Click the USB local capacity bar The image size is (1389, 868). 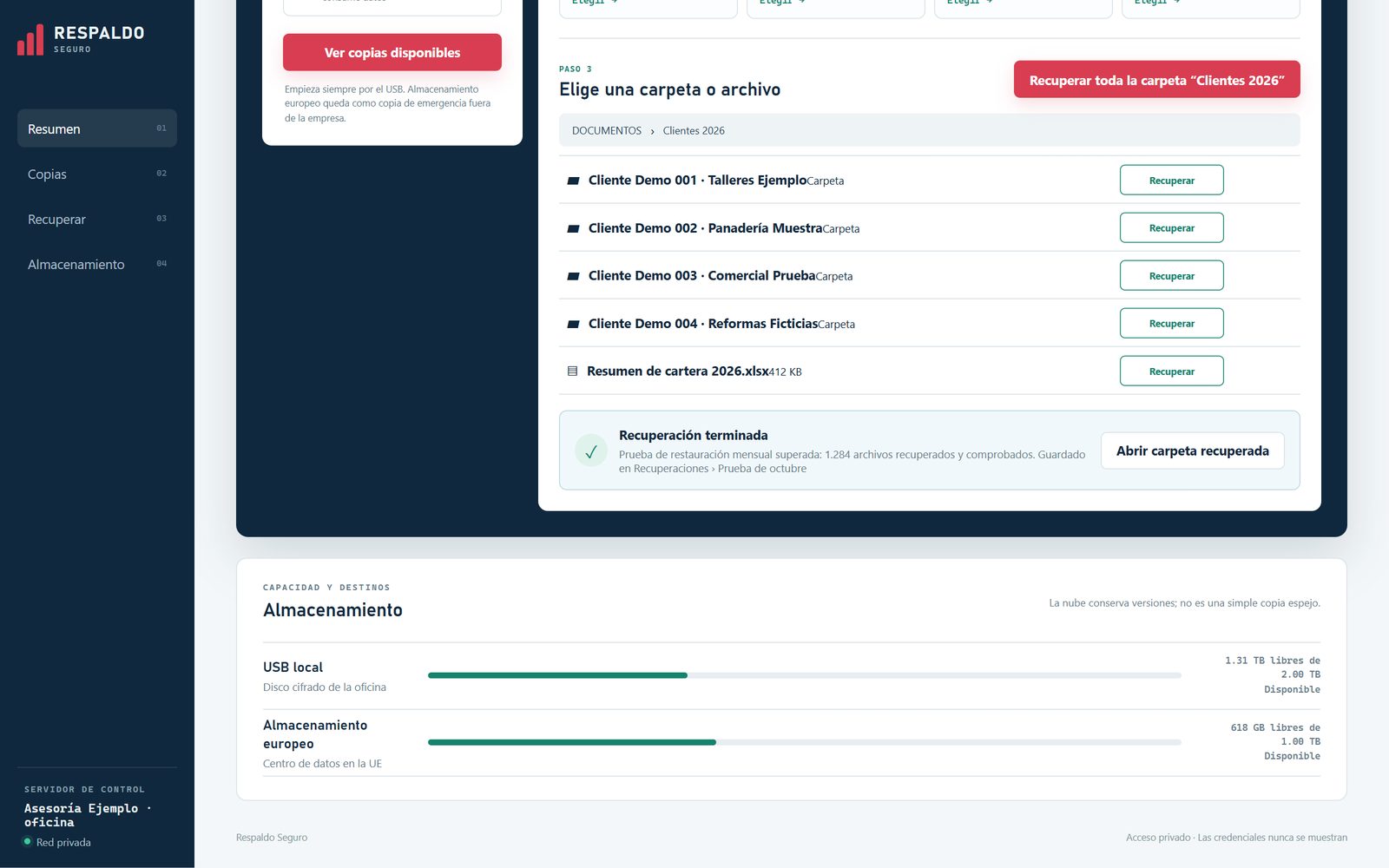point(805,675)
